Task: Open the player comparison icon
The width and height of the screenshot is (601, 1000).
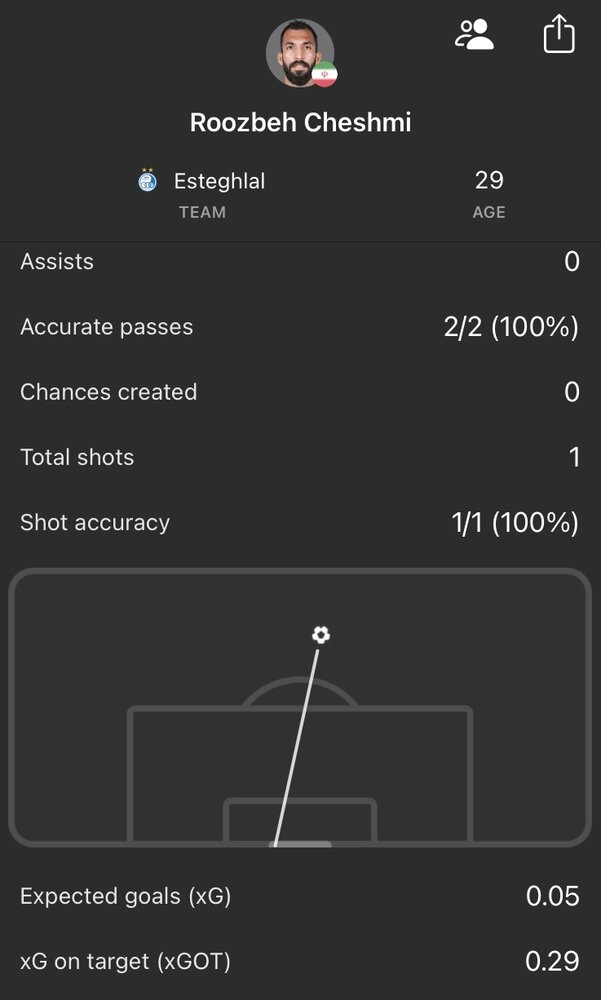Action: [474, 34]
